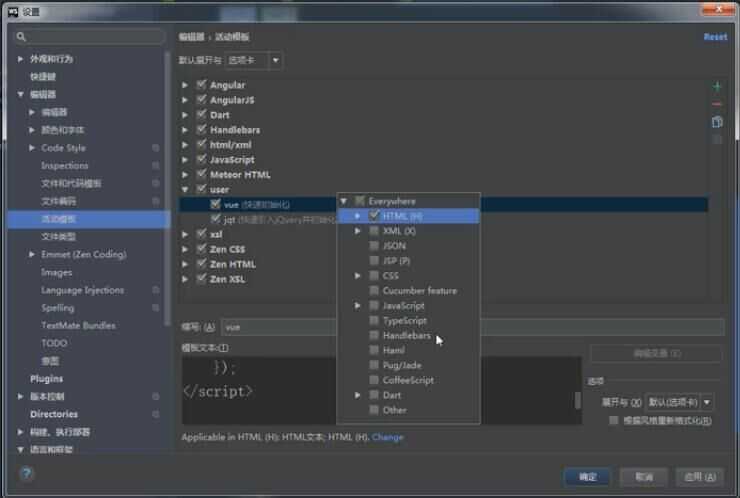The image size is (740, 498).
Task: Expand the html/xml template group
Action: [x=185, y=145]
